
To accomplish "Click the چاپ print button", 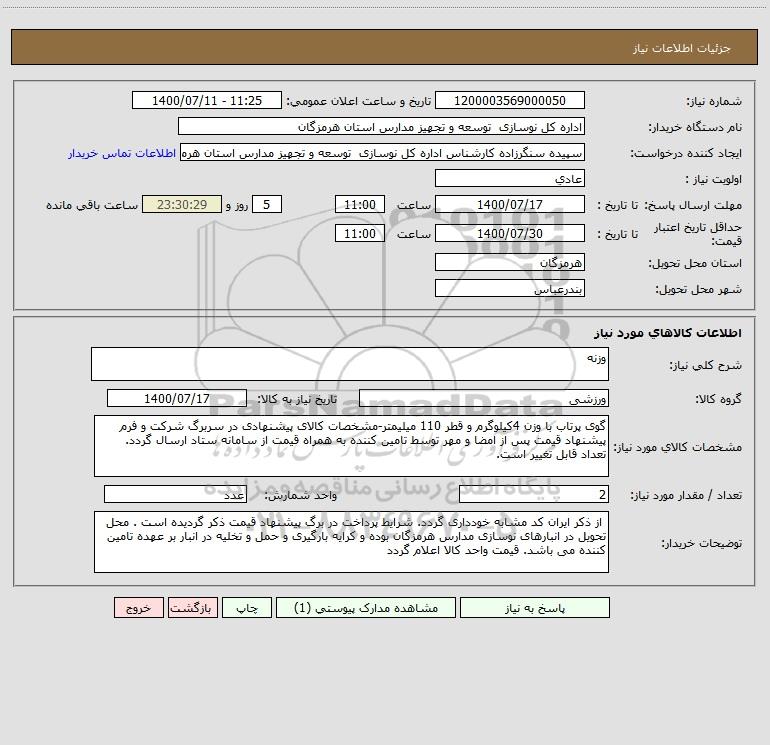I will (x=247, y=607).
